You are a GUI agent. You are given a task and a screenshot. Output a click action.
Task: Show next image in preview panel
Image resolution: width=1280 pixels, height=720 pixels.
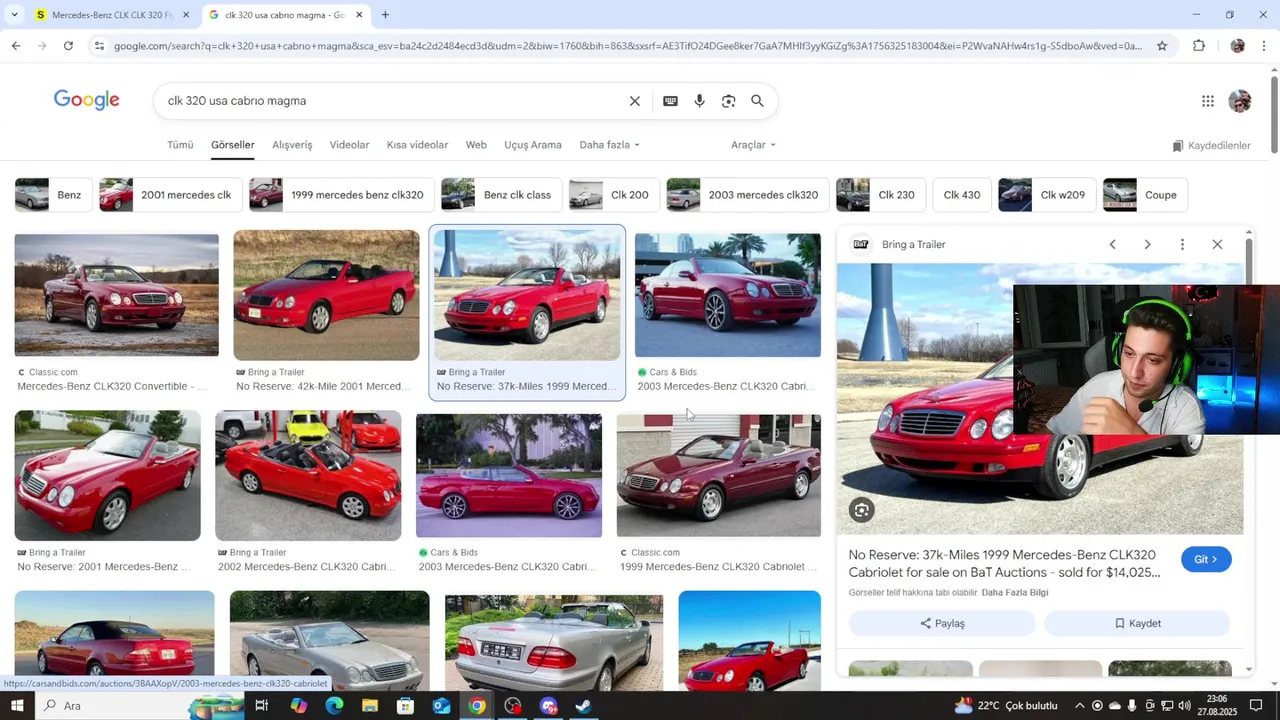(x=1147, y=244)
